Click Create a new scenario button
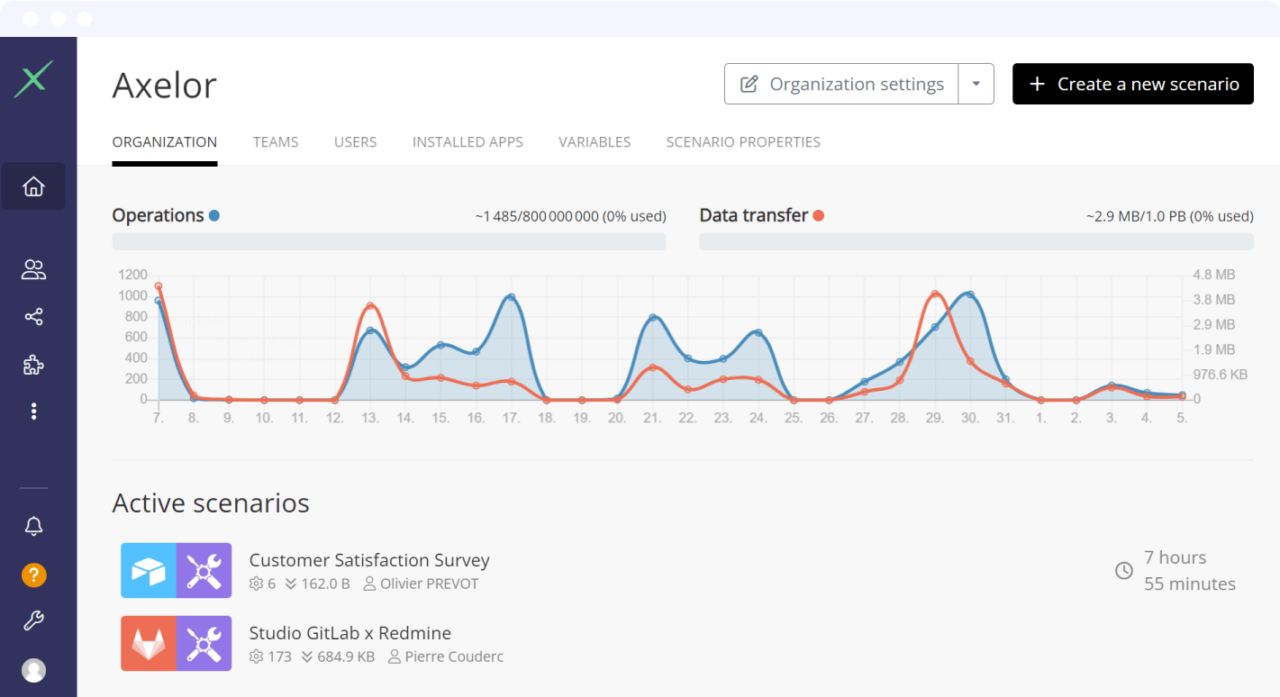The image size is (1280, 697). tap(1133, 84)
